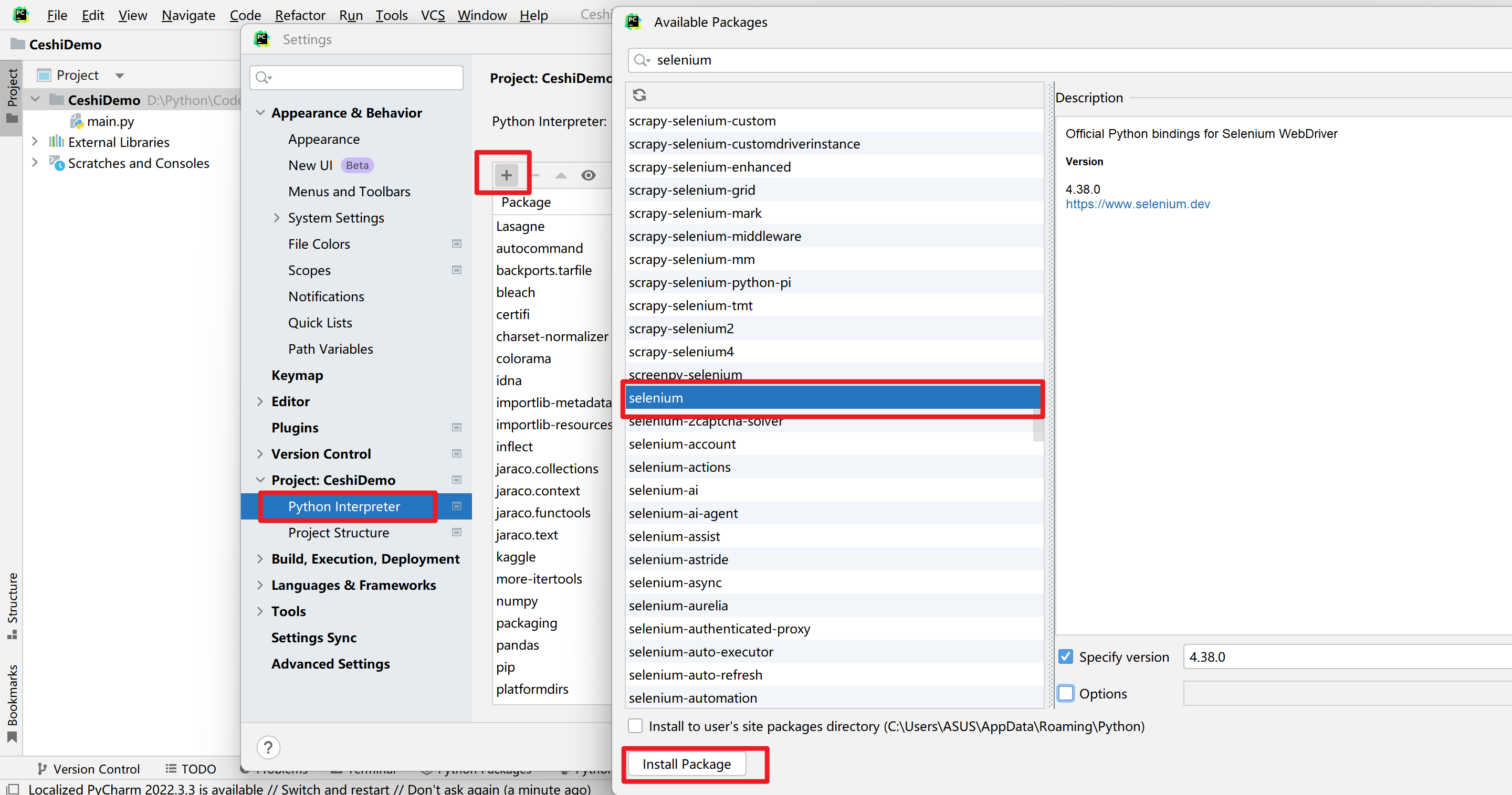Click the Version Control project-level icon in Settings

pyautogui.click(x=457, y=453)
